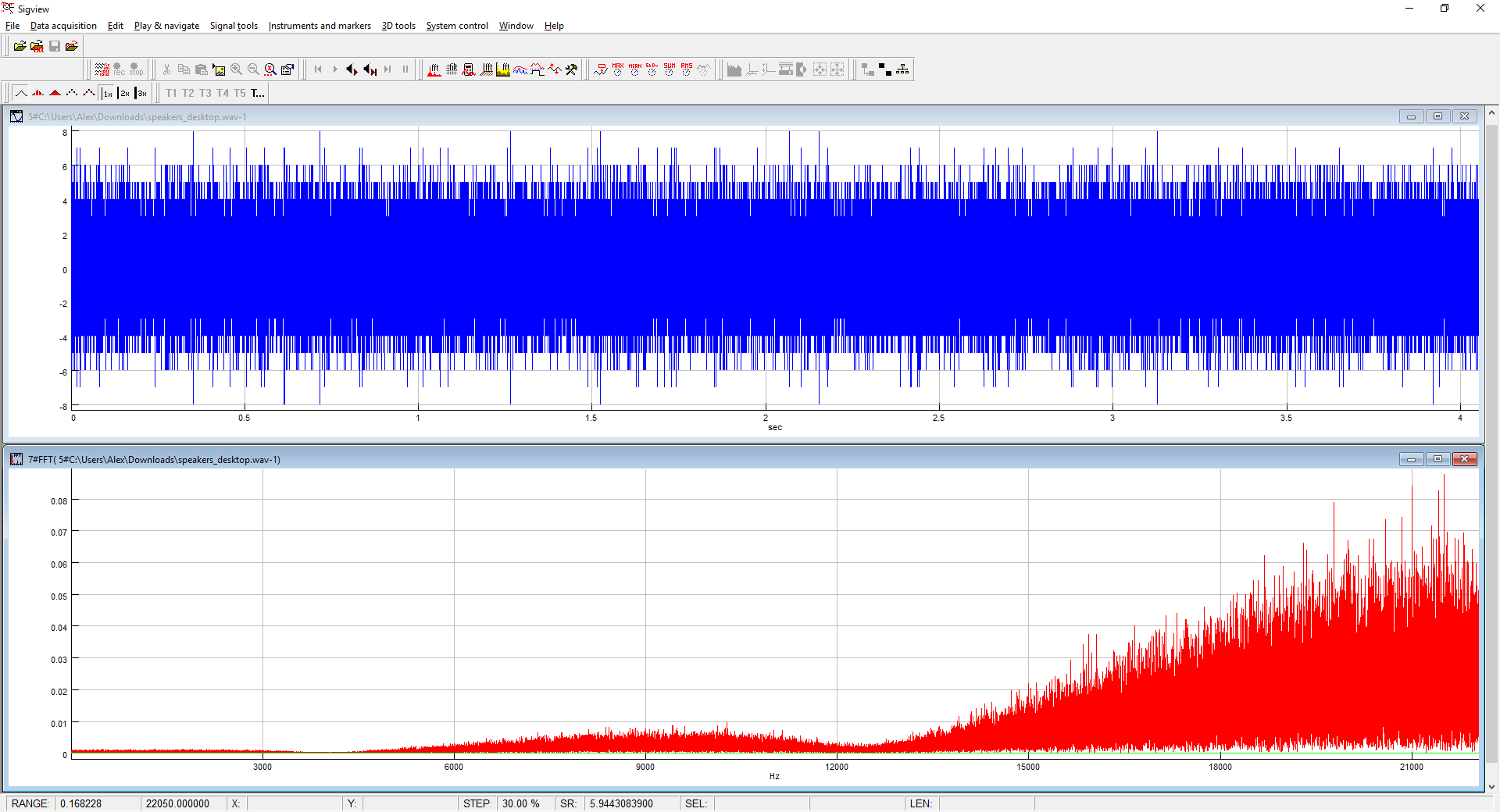Open the System control menu
Image resolution: width=1500 pixels, height=812 pixels.
pos(457,26)
